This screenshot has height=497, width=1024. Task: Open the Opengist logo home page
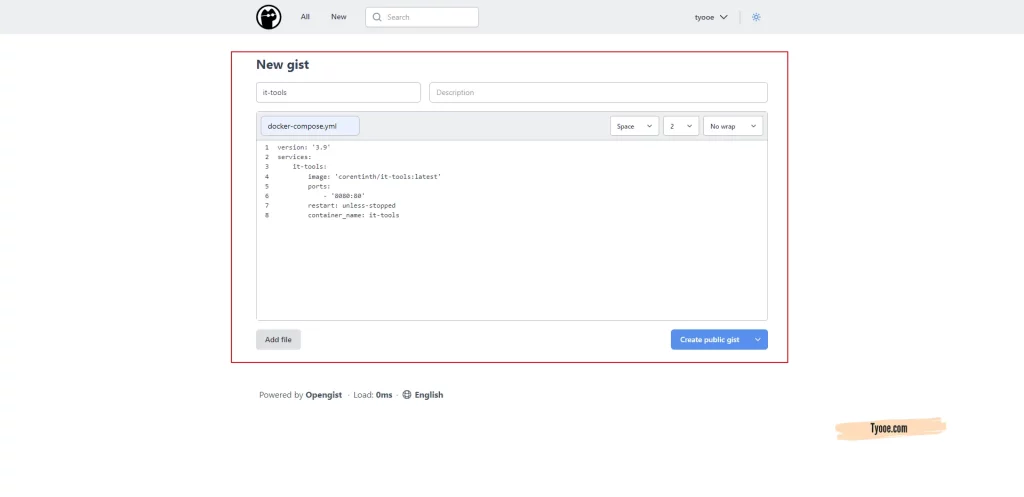pyautogui.click(x=268, y=17)
